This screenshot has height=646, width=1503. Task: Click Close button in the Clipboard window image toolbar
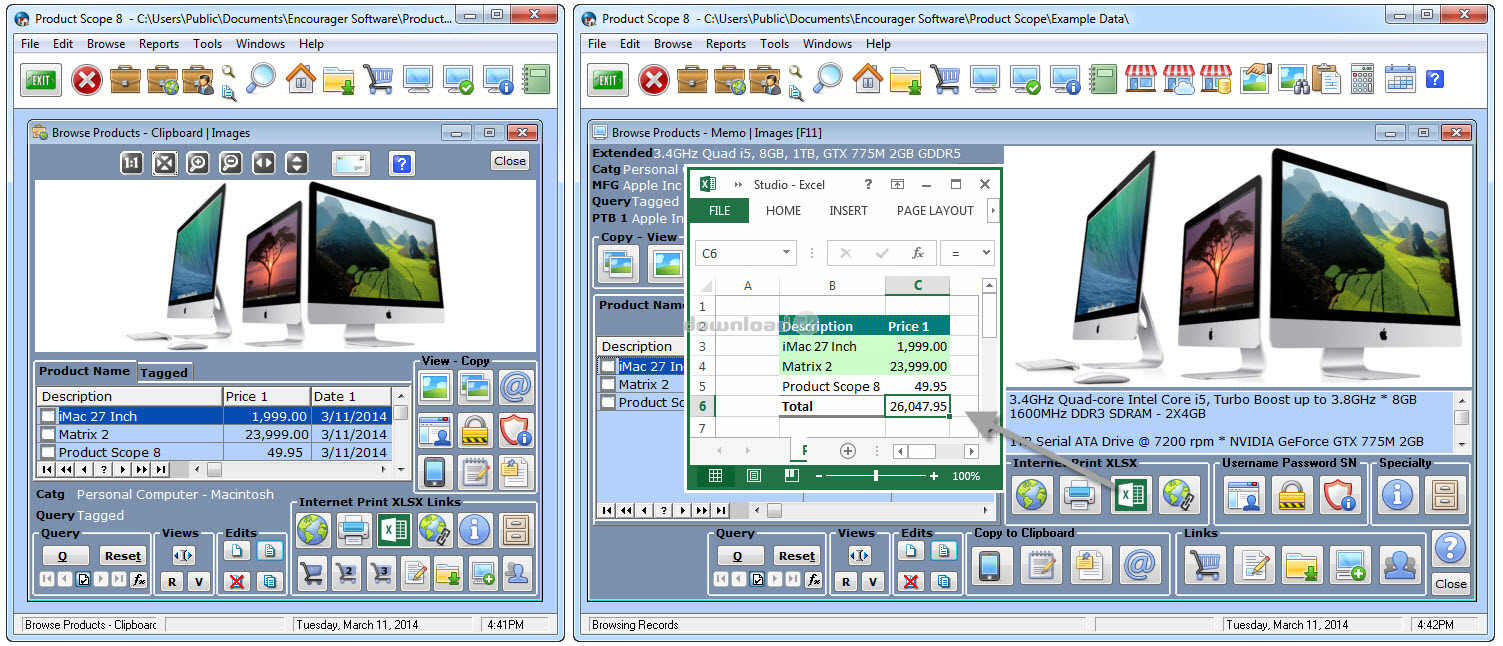pos(510,160)
